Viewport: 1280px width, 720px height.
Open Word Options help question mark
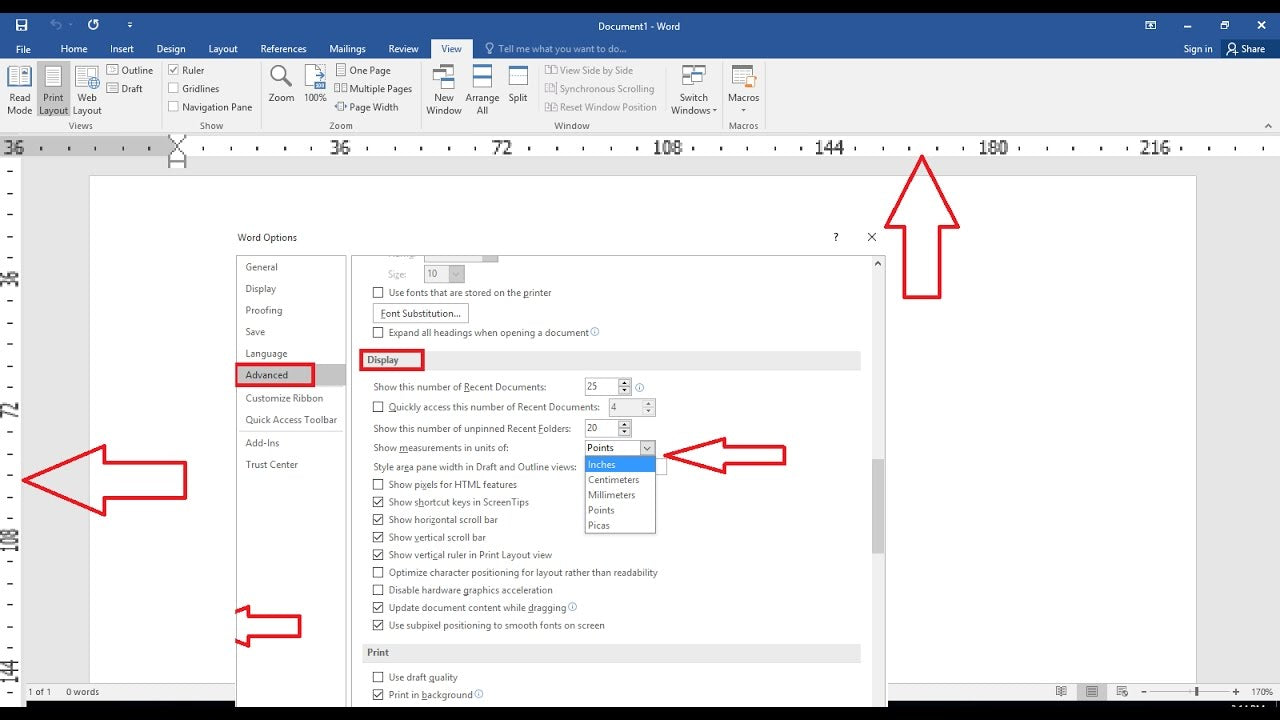[836, 237]
